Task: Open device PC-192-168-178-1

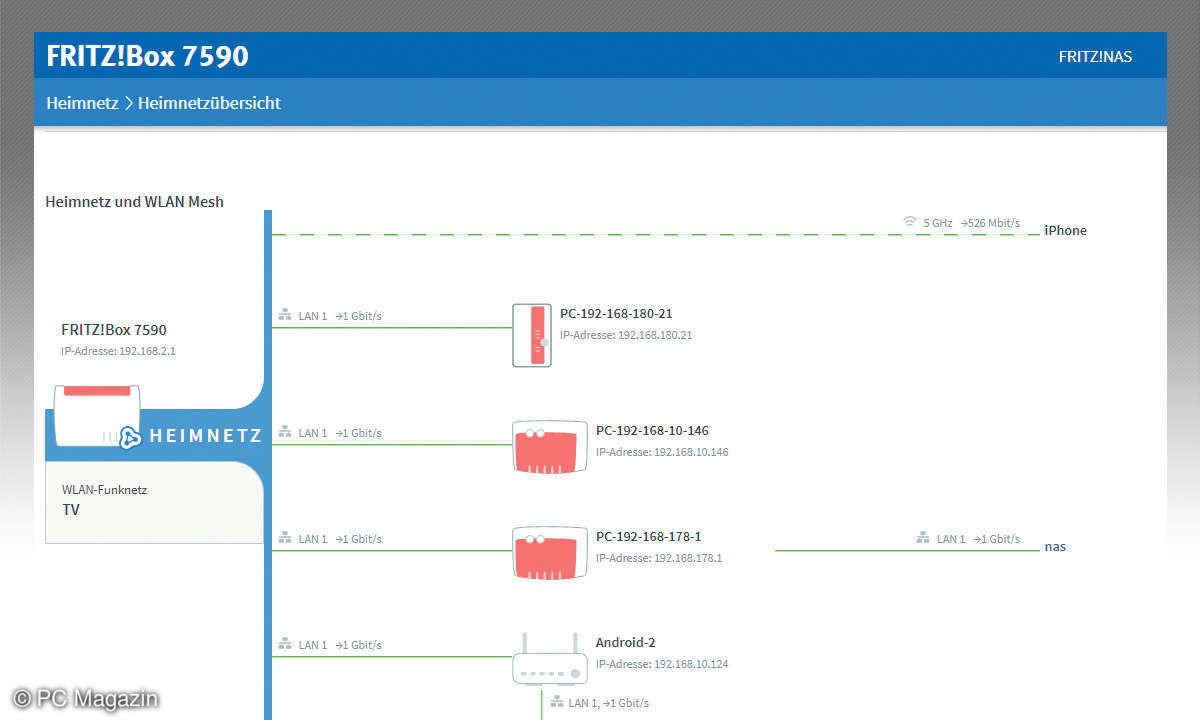Action: (649, 537)
